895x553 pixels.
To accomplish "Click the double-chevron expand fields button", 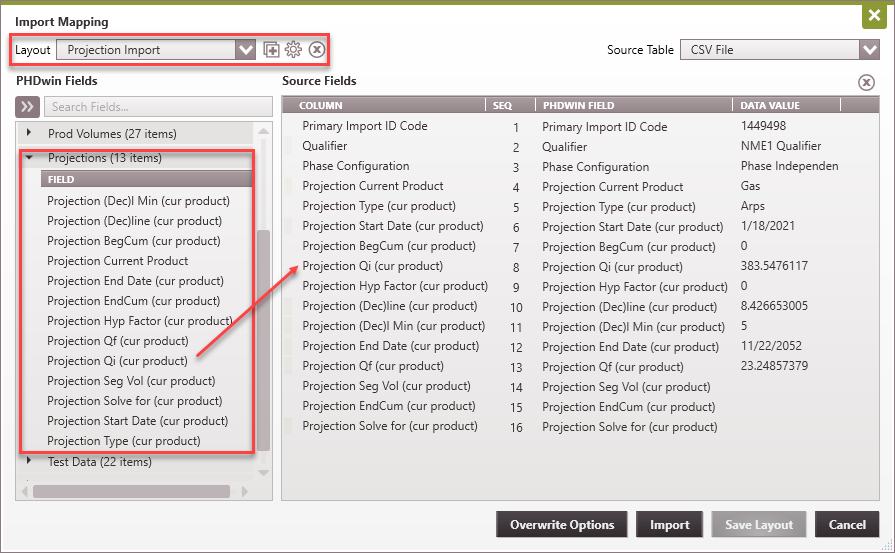I will [x=27, y=107].
